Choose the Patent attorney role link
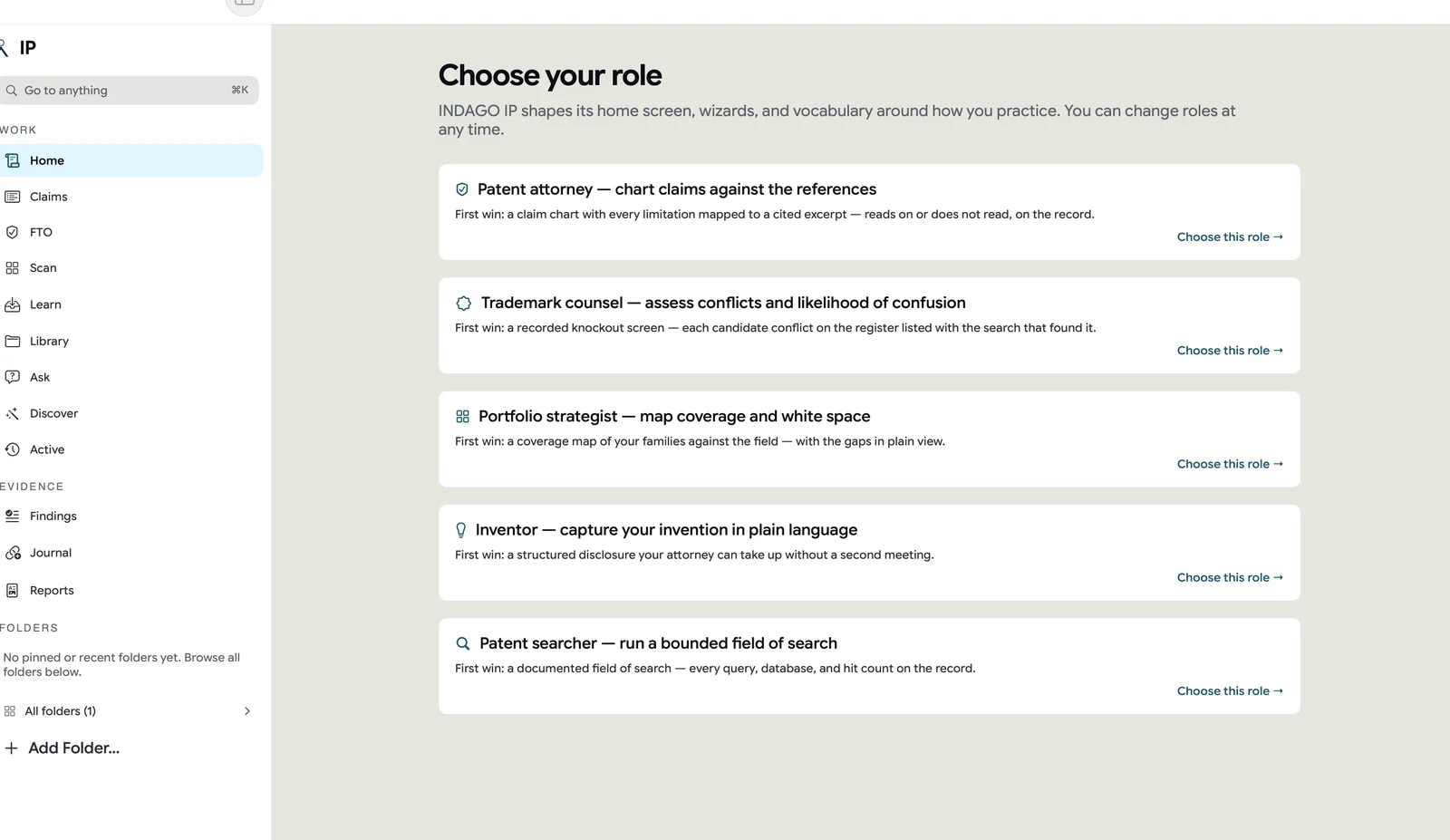1450x840 pixels. tap(1230, 237)
